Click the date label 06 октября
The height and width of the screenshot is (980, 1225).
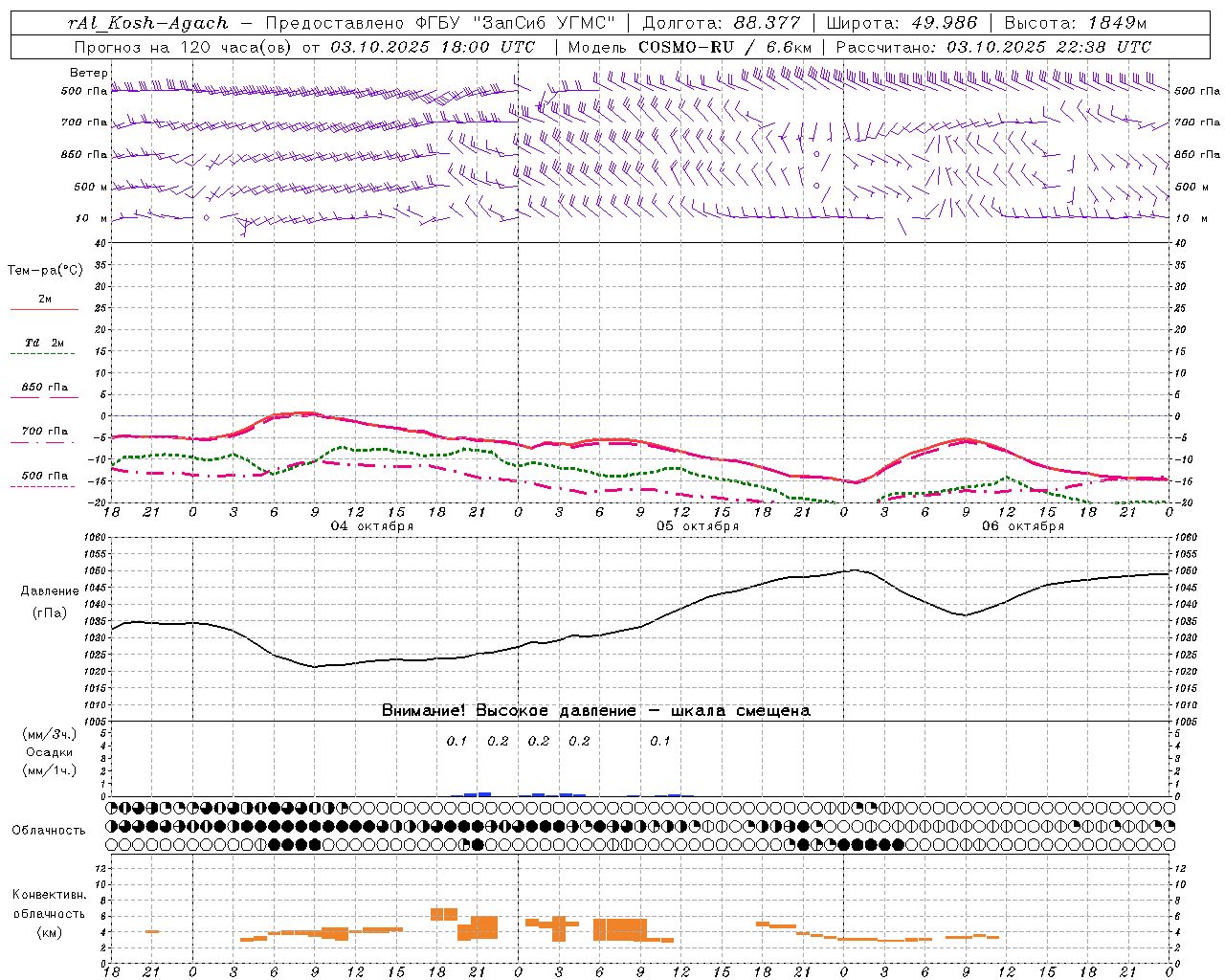click(x=1023, y=526)
